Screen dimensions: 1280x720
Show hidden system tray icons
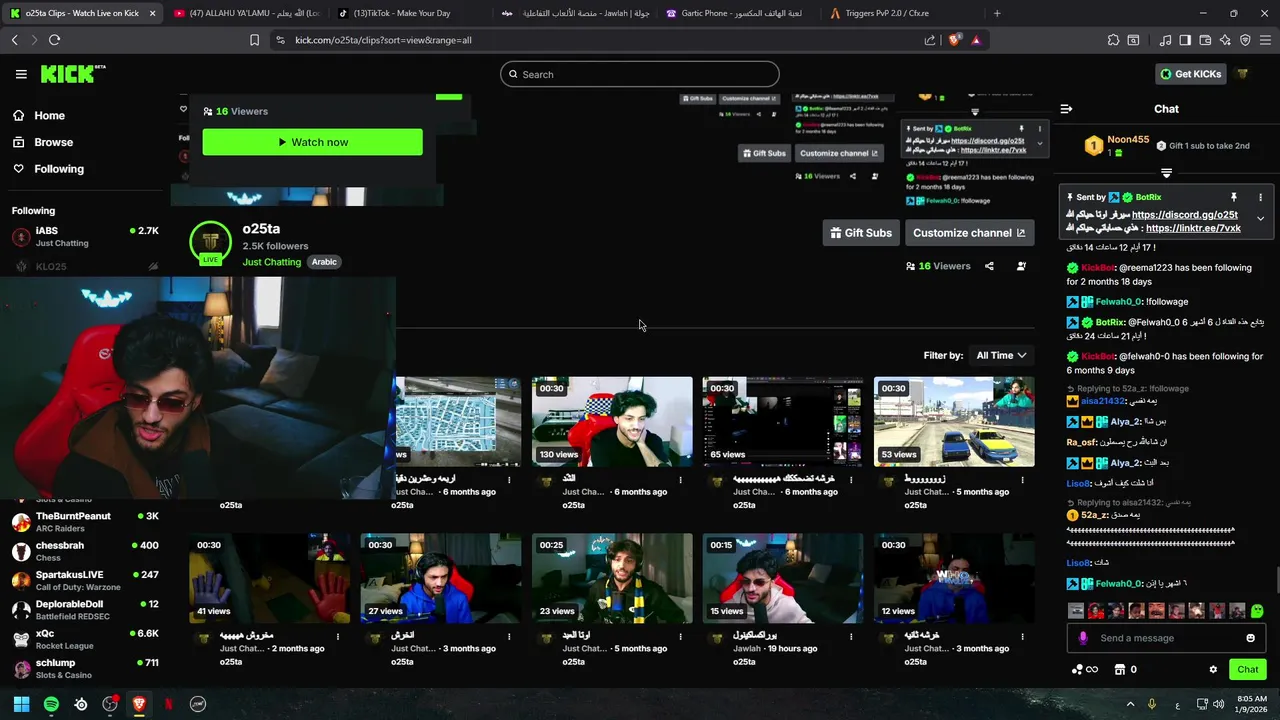pyautogui.click(x=1131, y=704)
